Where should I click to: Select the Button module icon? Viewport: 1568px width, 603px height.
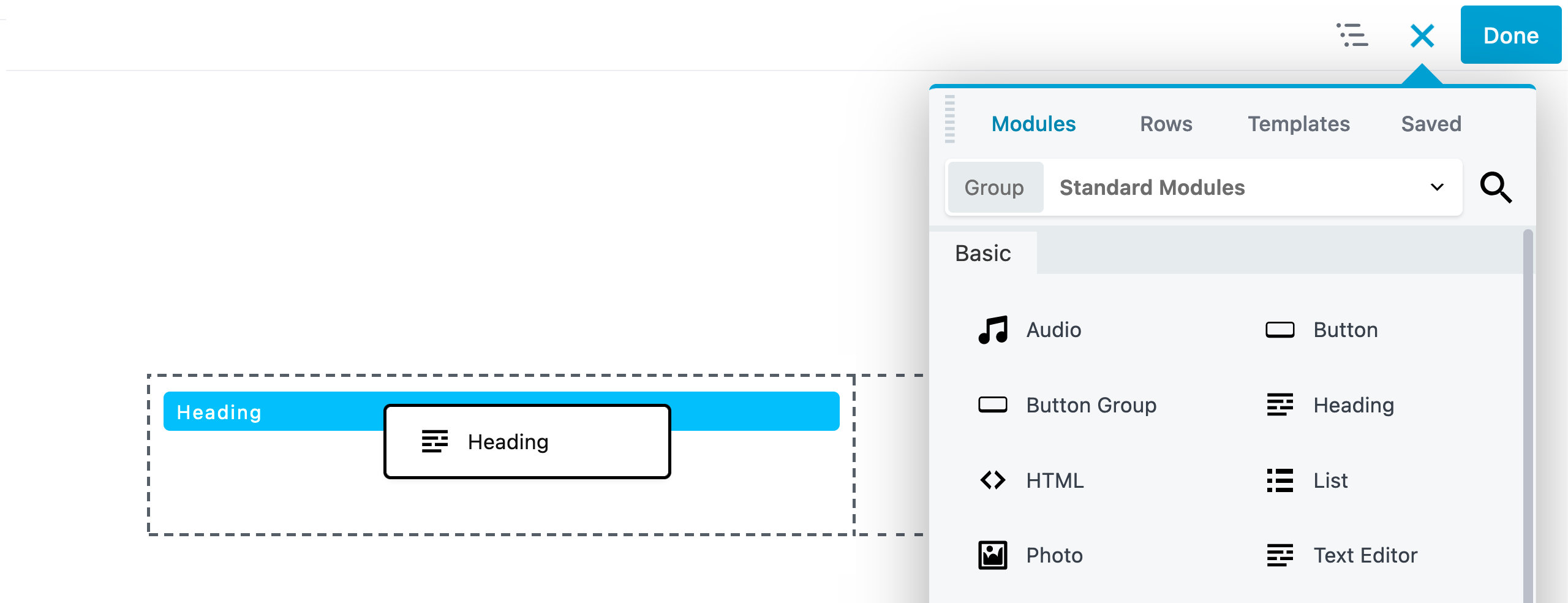pos(1280,330)
